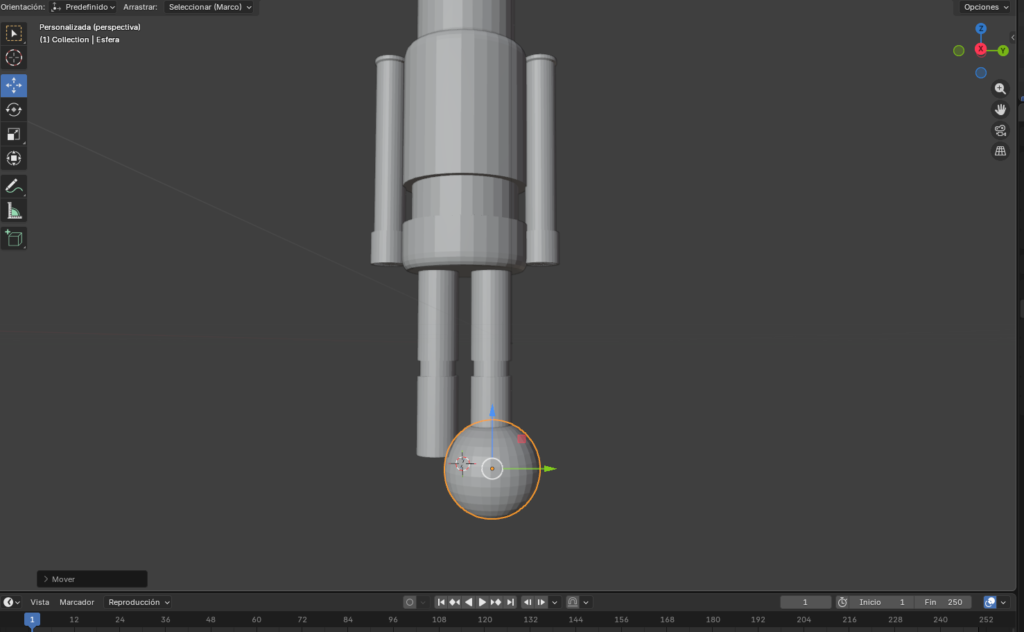Expand the Opciones dropdown
1024x632 pixels.
(985, 7)
